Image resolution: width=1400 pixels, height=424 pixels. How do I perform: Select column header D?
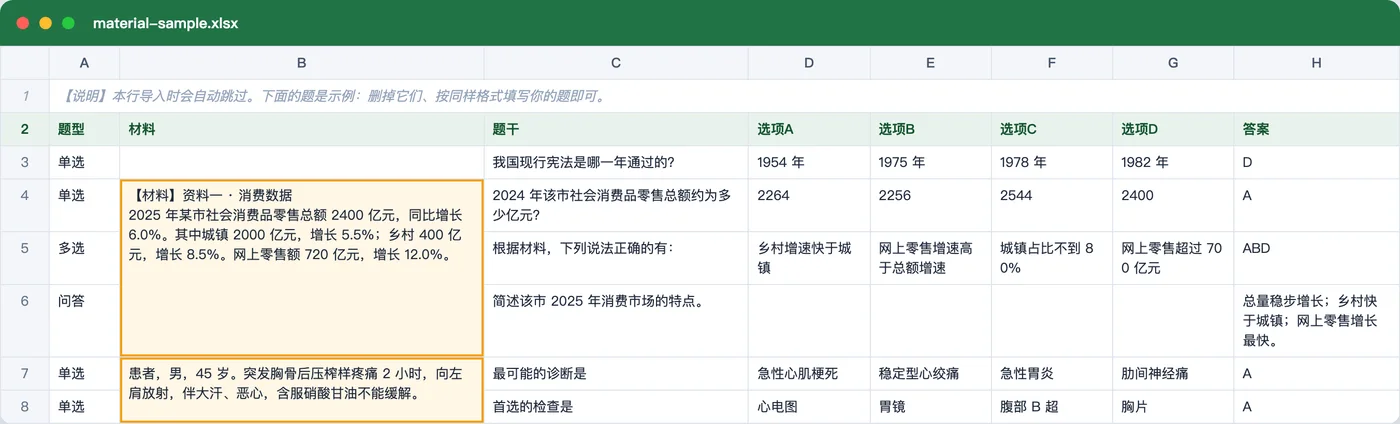coord(809,62)
